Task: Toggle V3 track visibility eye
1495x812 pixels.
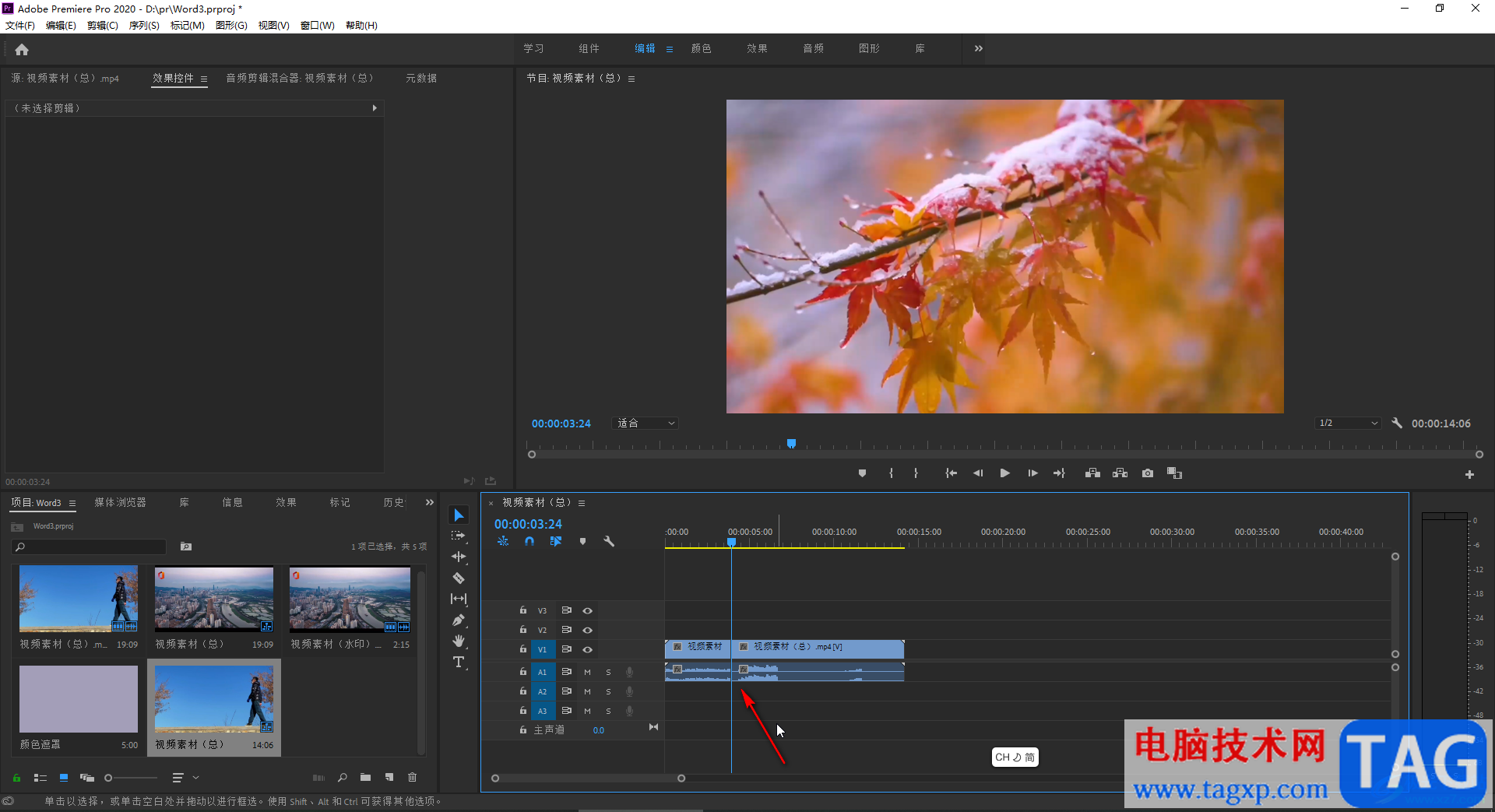Action: coord(588,611)
